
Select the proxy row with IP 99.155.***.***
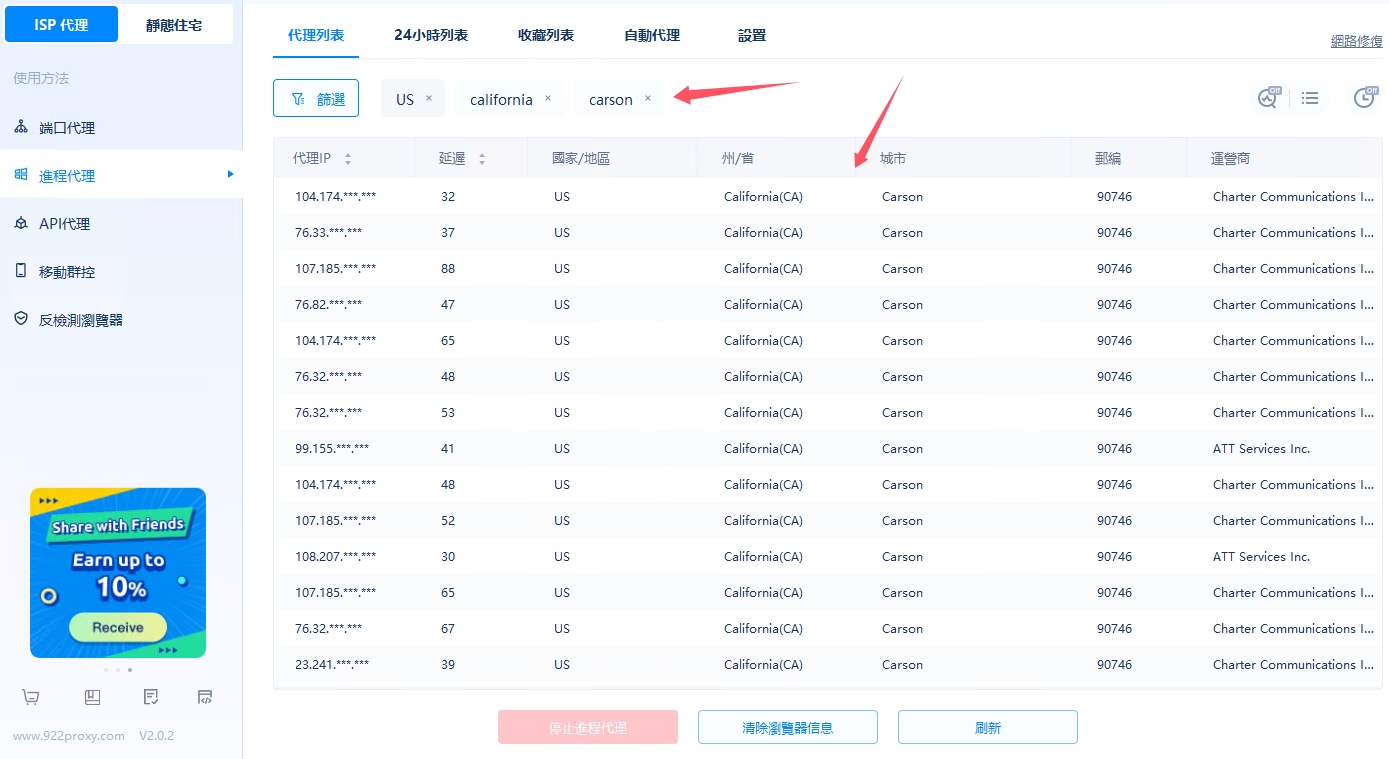click(x=332, y=449)
